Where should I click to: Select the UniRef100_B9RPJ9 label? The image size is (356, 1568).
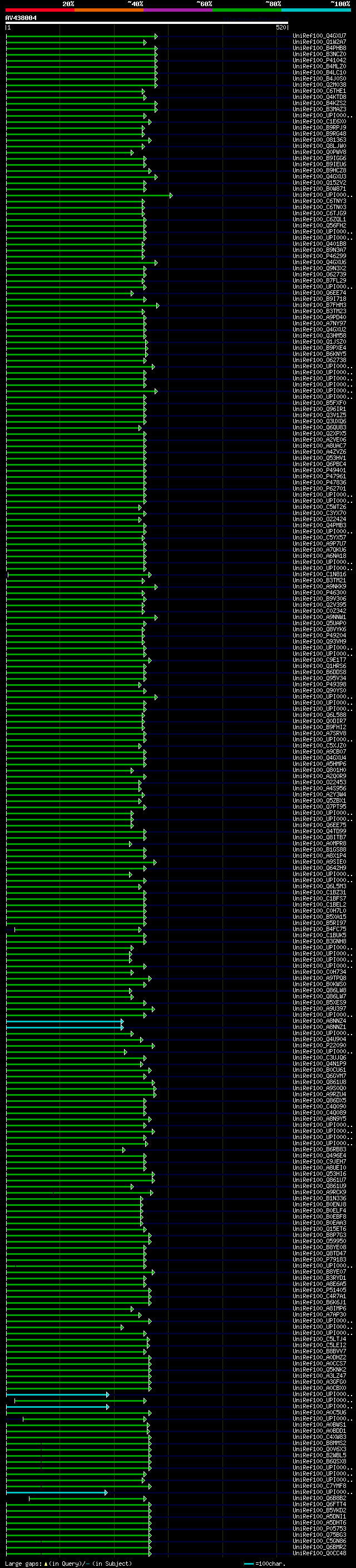(x=319, y=127)
